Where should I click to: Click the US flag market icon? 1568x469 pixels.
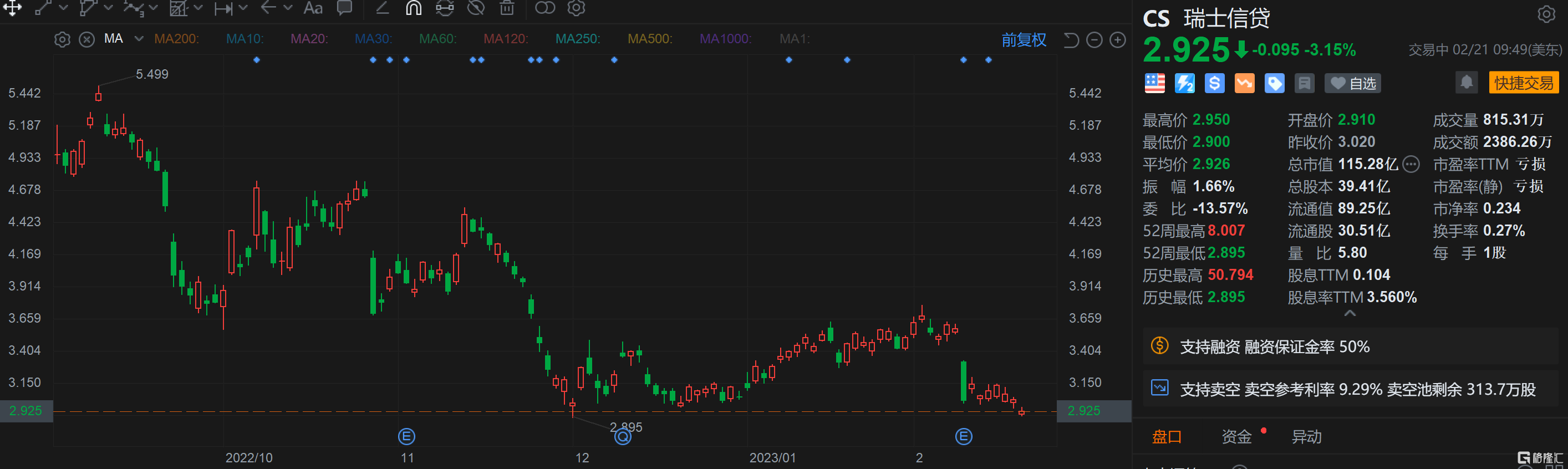(x=1155, y=83)
